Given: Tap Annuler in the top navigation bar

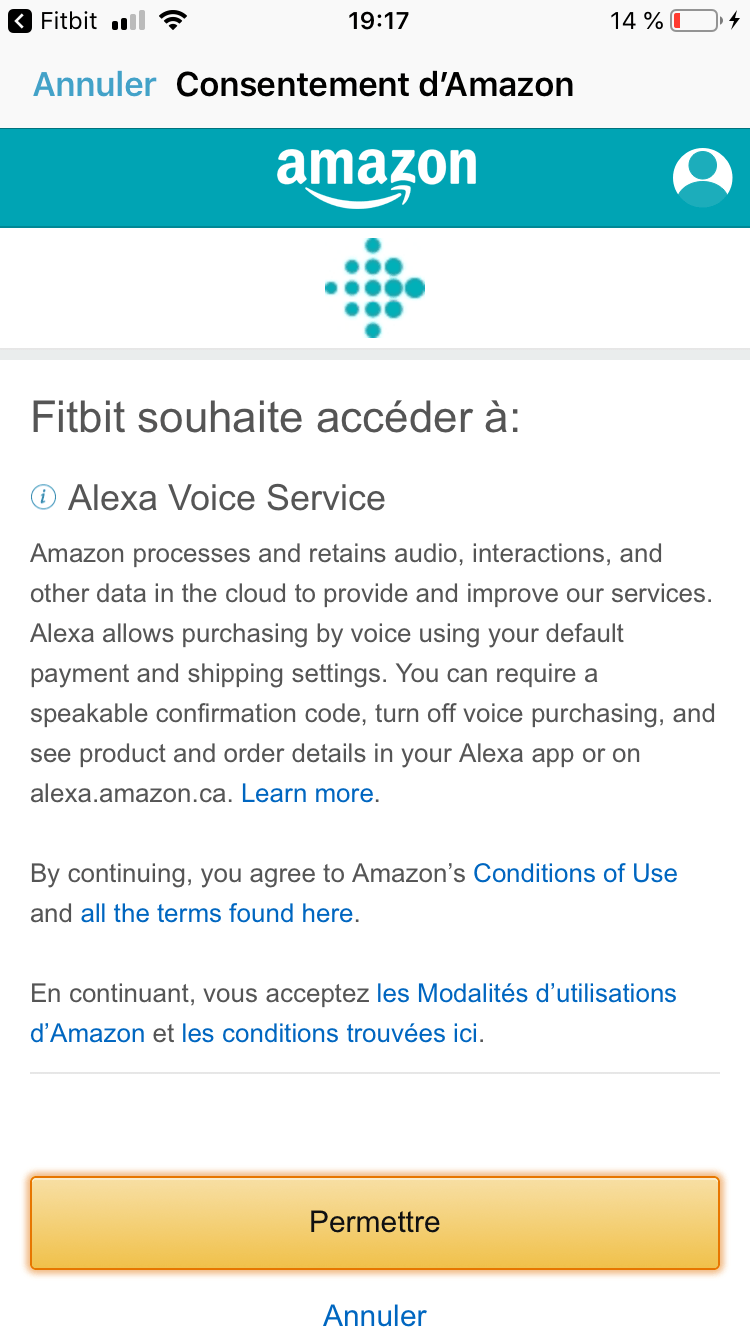Looking at the screenshot, I should [x=95, y=85].
